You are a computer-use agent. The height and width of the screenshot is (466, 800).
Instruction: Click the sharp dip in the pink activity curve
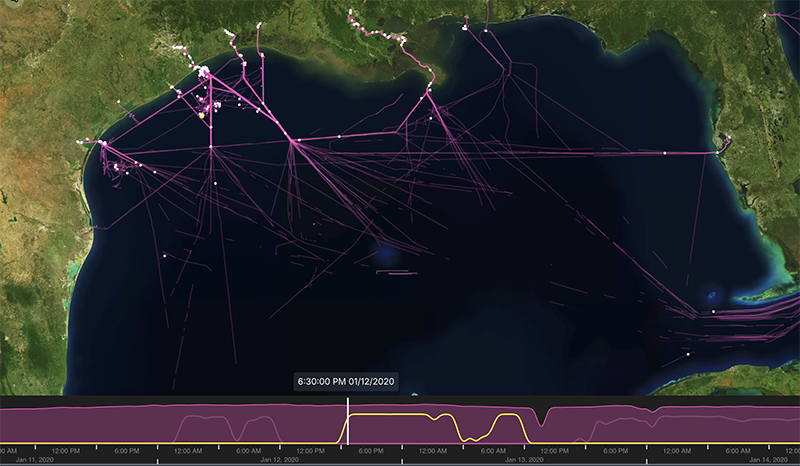coord(541,419)
